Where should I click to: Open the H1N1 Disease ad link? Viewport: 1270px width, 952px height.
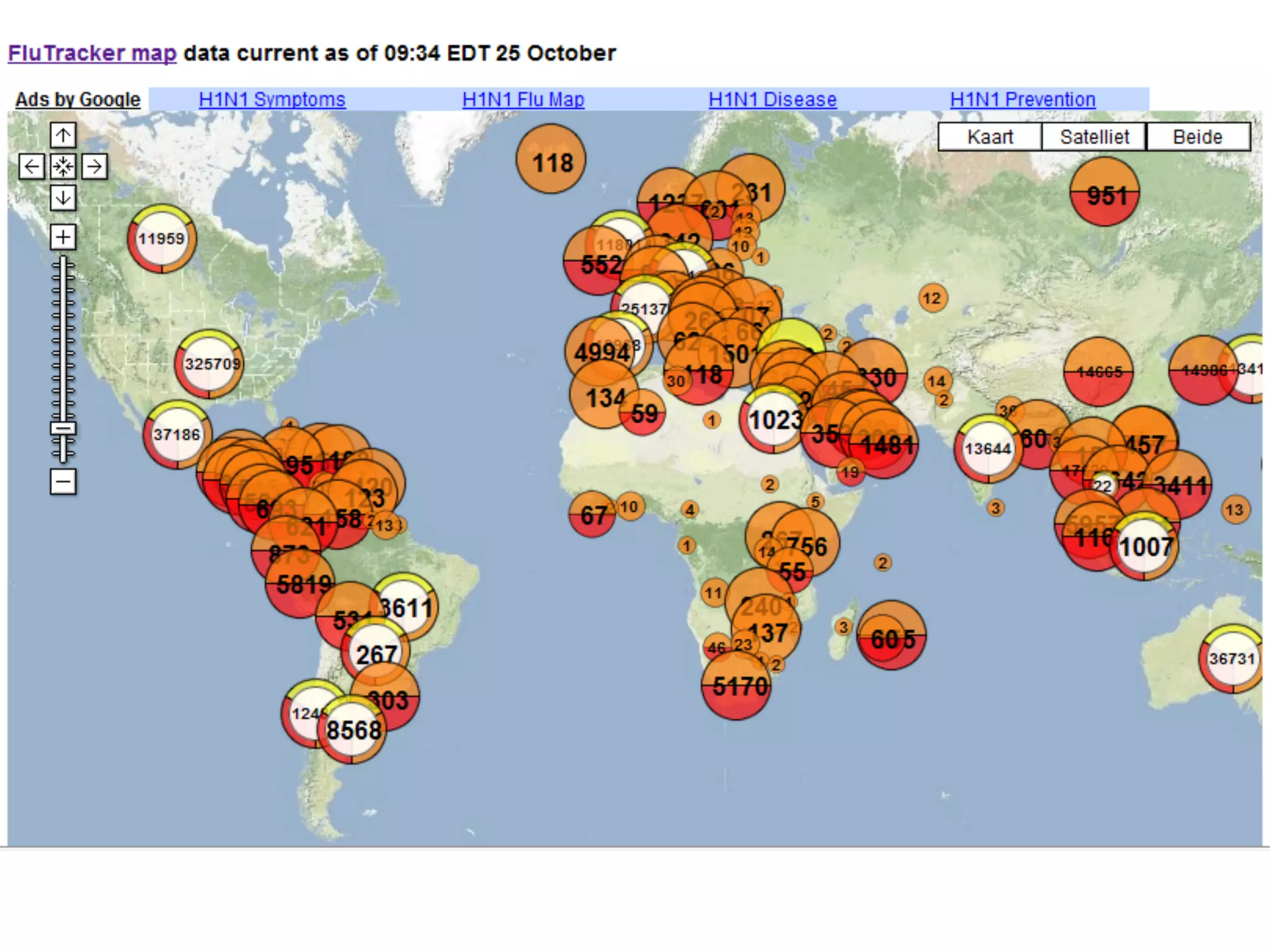point(772,99)
